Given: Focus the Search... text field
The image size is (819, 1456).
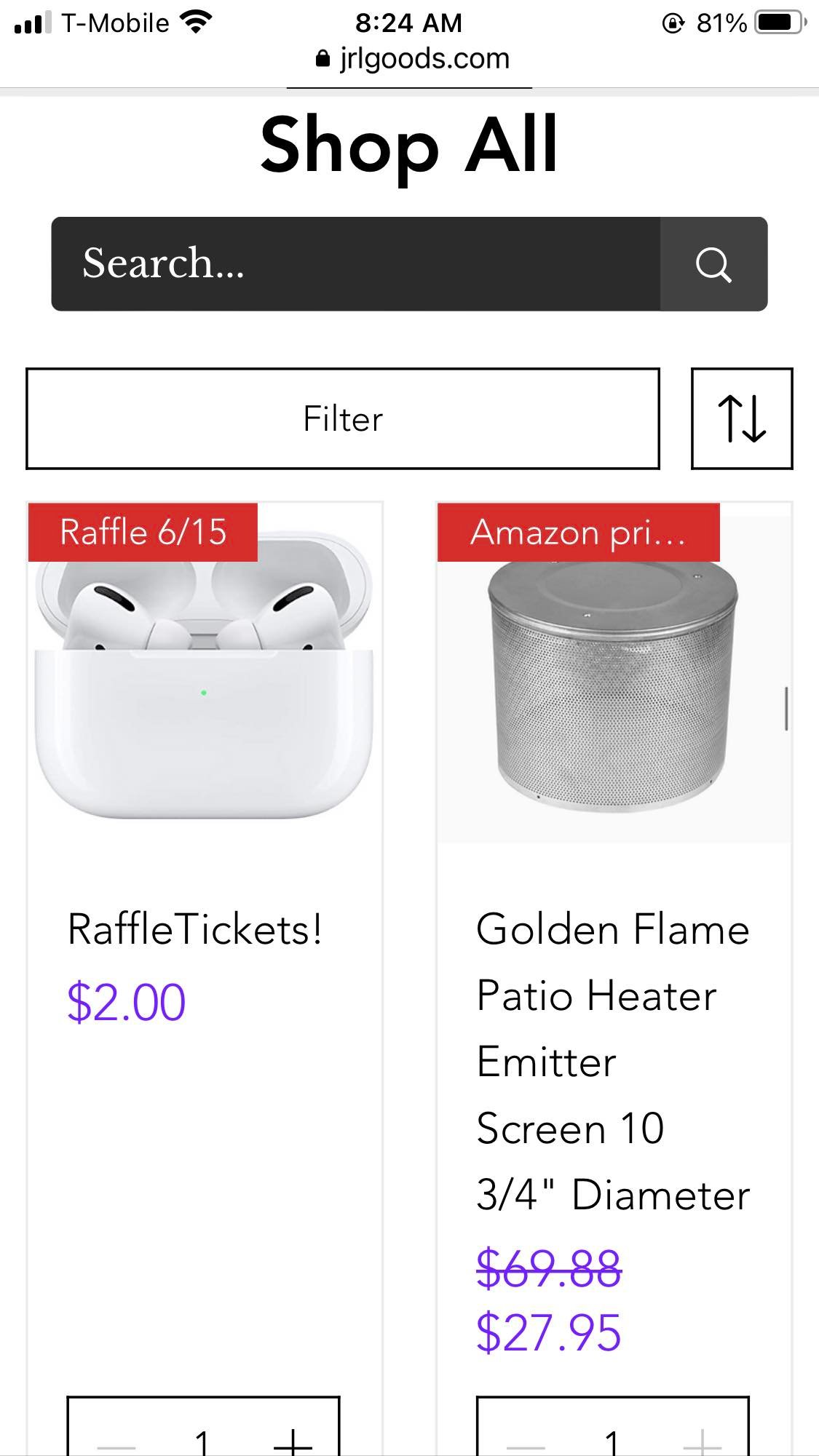Looking at the screenshot, I should tap(355, 264).
